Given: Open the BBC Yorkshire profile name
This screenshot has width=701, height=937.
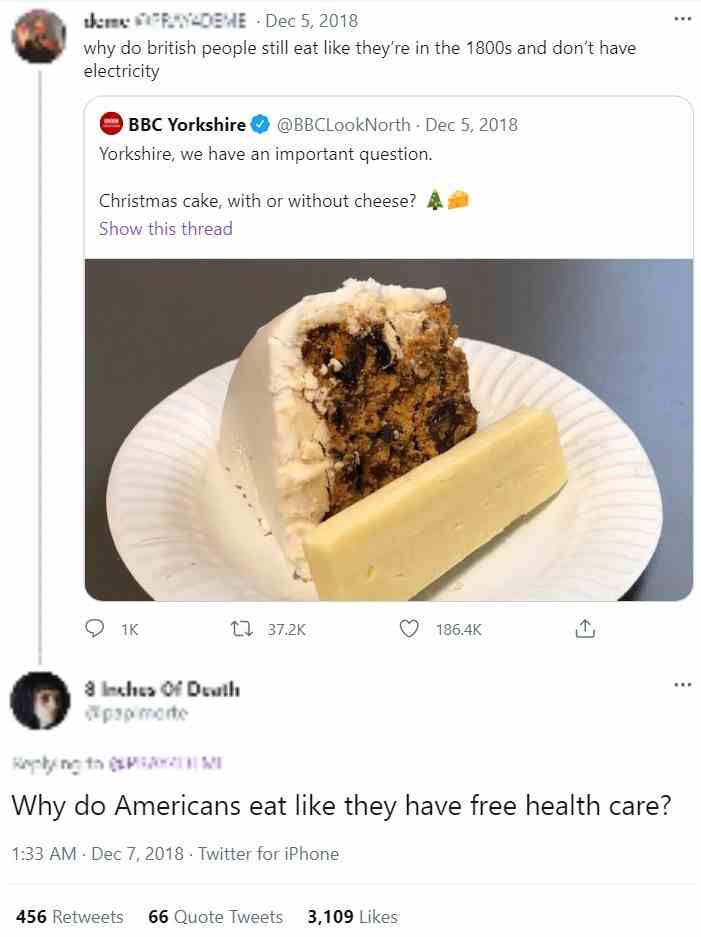Looking at the screenshot, I should [187, 125].
